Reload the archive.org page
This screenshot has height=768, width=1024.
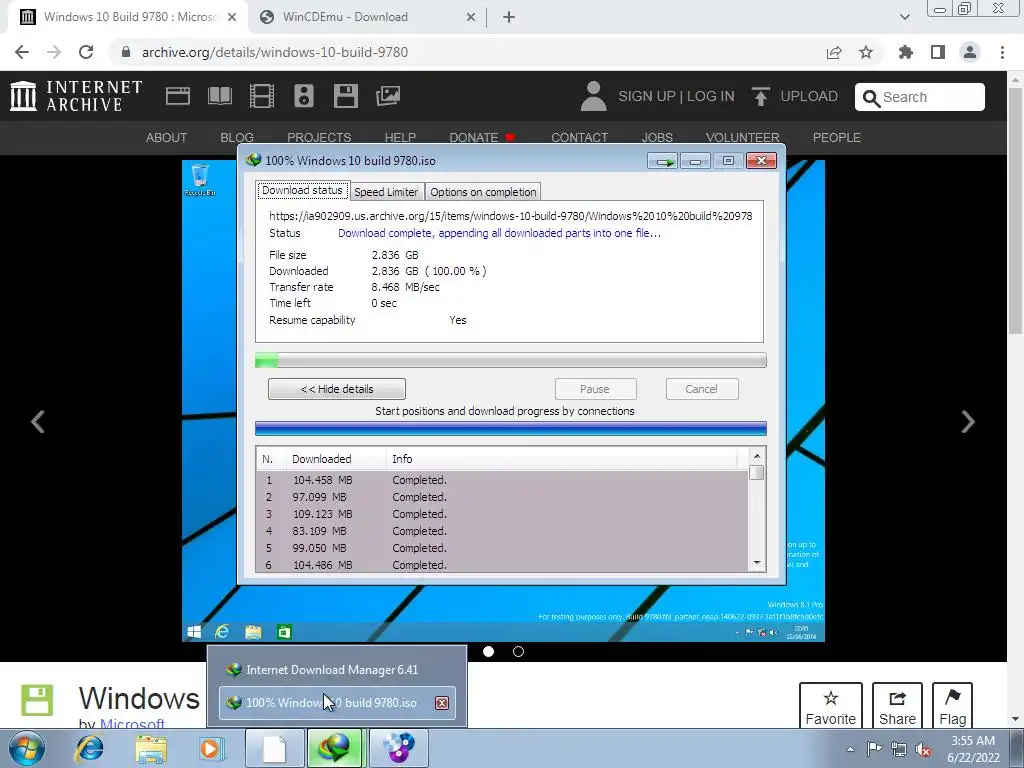pos(86,52)
